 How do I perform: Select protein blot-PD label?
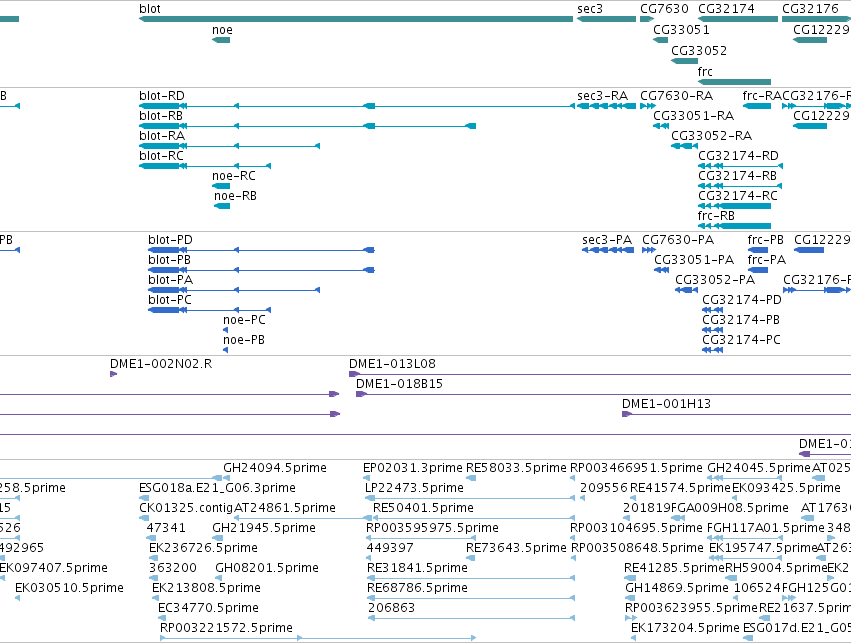170,240
